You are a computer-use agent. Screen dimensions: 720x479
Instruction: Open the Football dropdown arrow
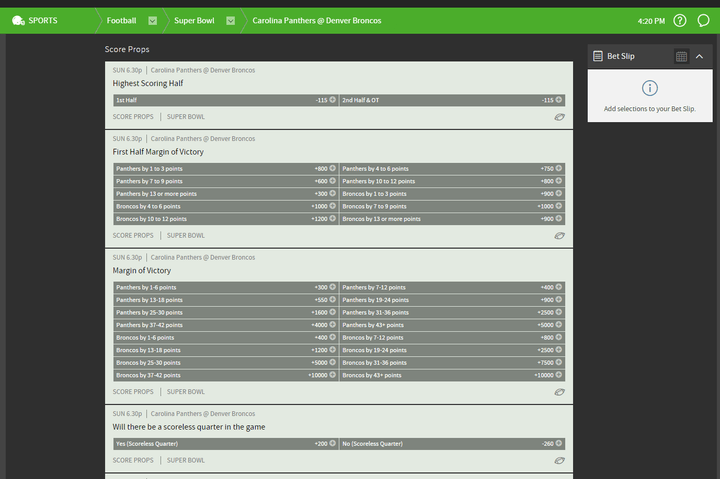point(152,21)
